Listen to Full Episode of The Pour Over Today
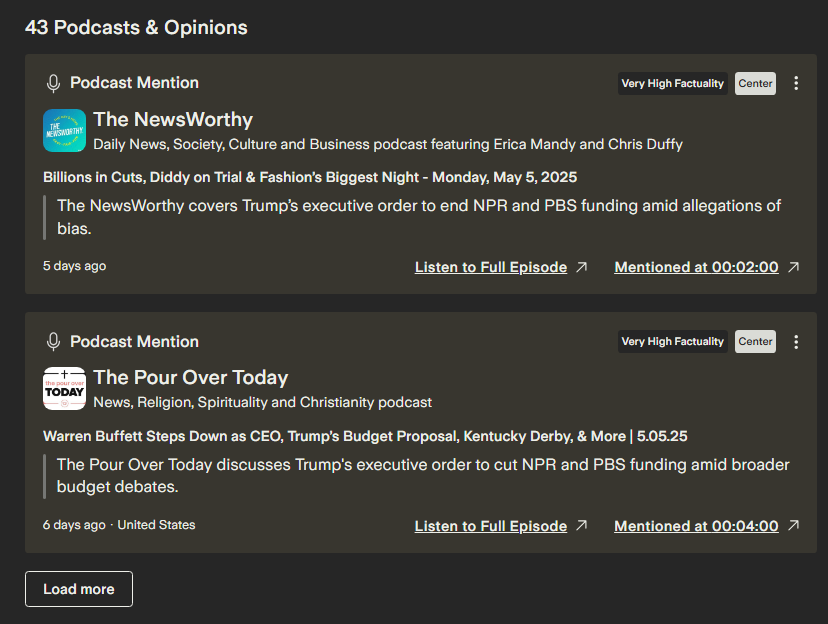Viewport: 828px width, 624px height. (491, 526)
